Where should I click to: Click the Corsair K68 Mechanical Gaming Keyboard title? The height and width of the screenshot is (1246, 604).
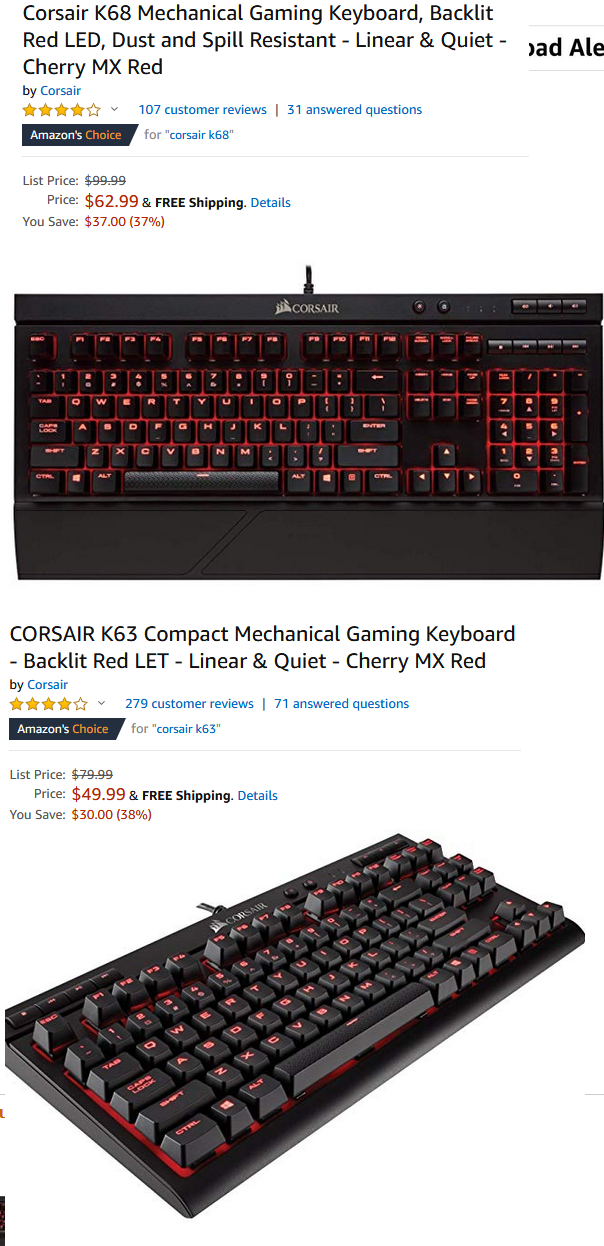(265, 41)
